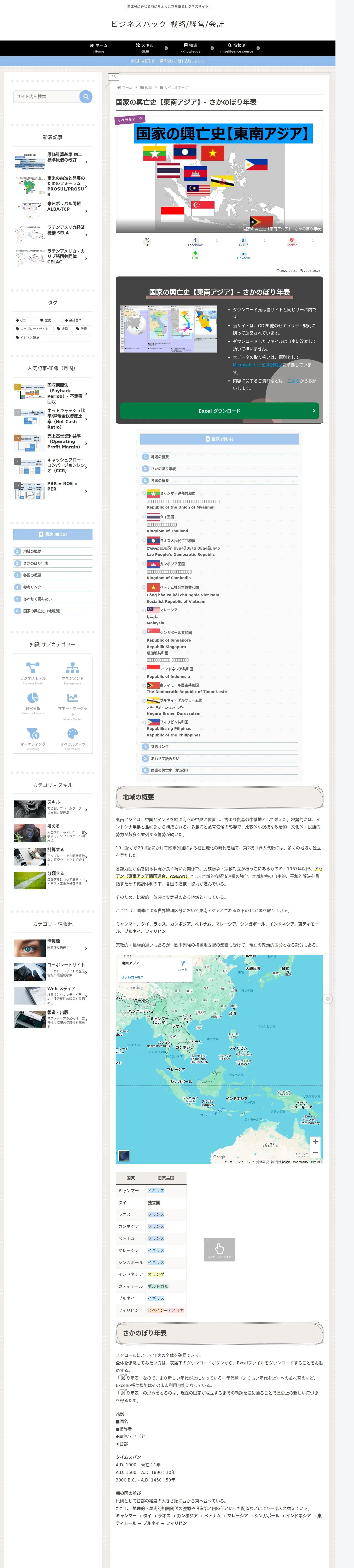Image resolution: width=354 pixels, height=1568 pixels.
Task: Open the コーポレートサイト category thumbnail
Action: 29,972
